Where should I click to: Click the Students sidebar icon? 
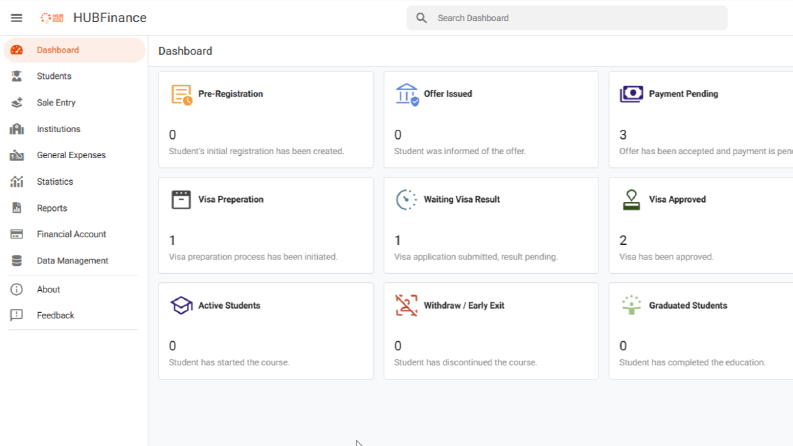pyautogui.click(x=17, y=76)
